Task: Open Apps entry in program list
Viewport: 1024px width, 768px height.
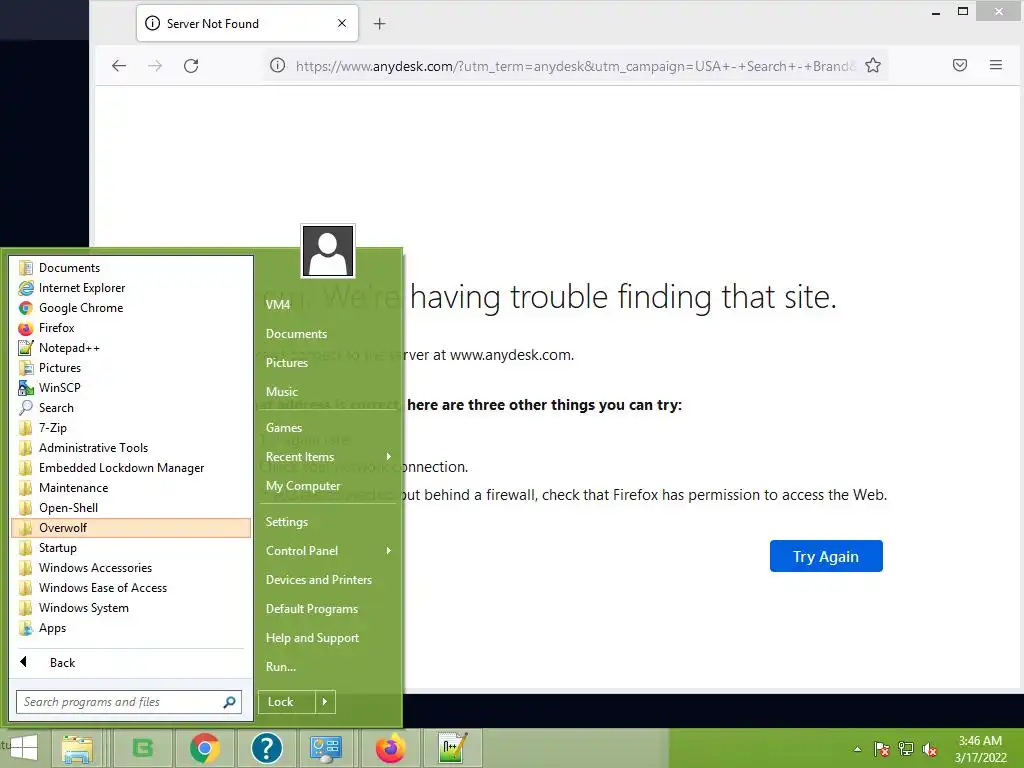Action: point(131,628)
